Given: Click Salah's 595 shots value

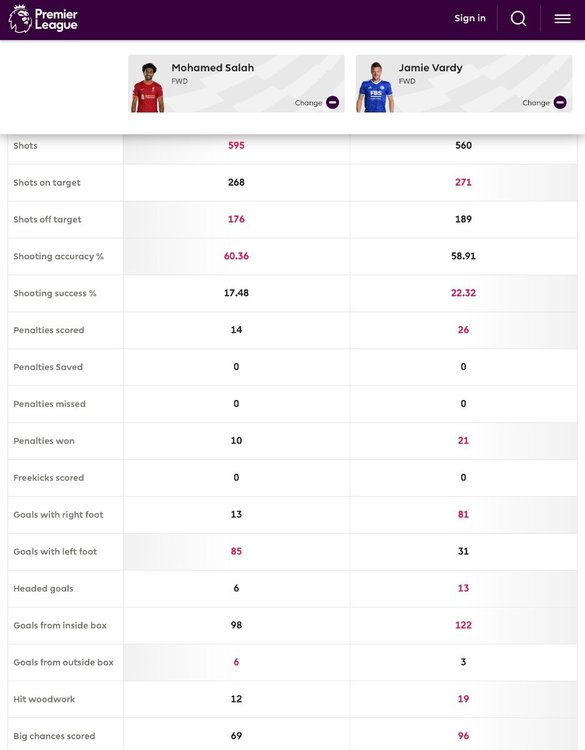Looking at the screenshot, I should 236,145.
